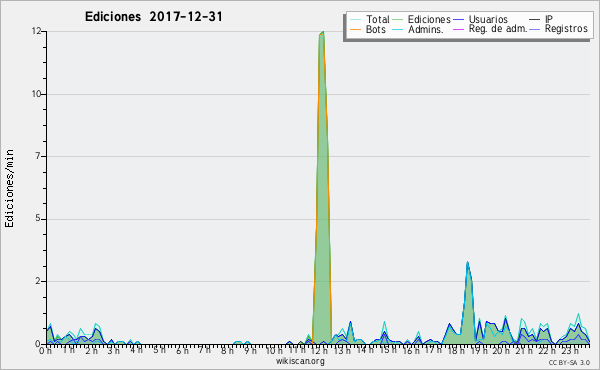Viewport: 600px width, 370px height.
Task: Click the 'Ediciones/min' y-axis label
Action: pos(9,188)
